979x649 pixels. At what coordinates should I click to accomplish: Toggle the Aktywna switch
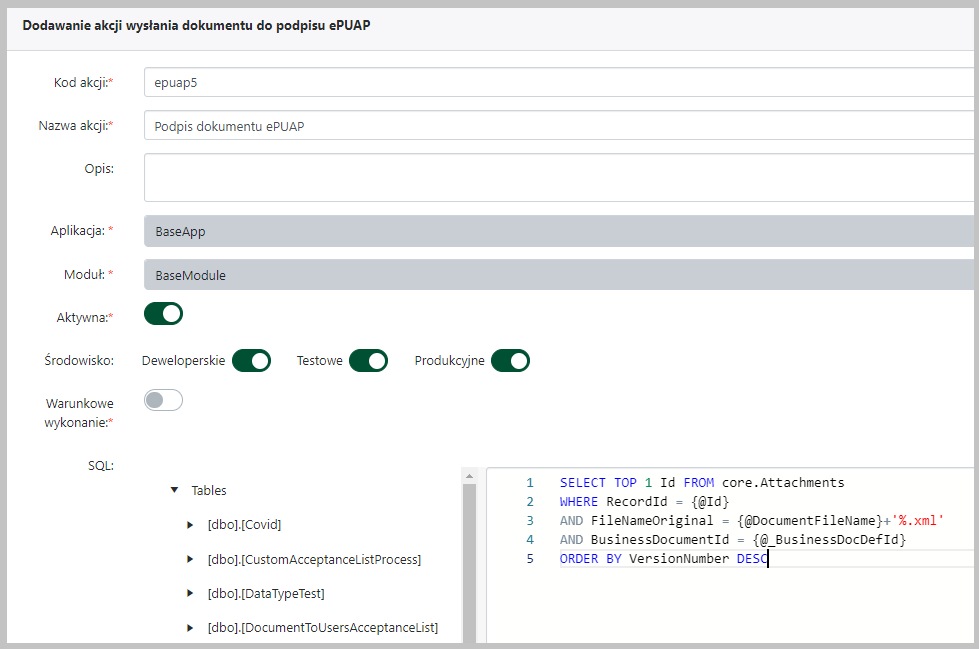164,314
